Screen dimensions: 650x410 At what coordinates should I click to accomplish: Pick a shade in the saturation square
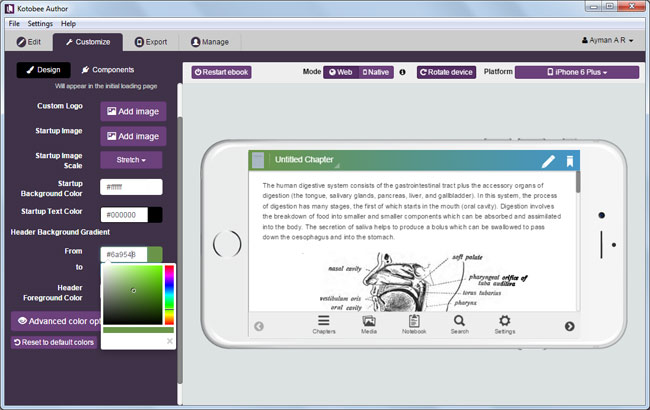(x=133, y=295)
